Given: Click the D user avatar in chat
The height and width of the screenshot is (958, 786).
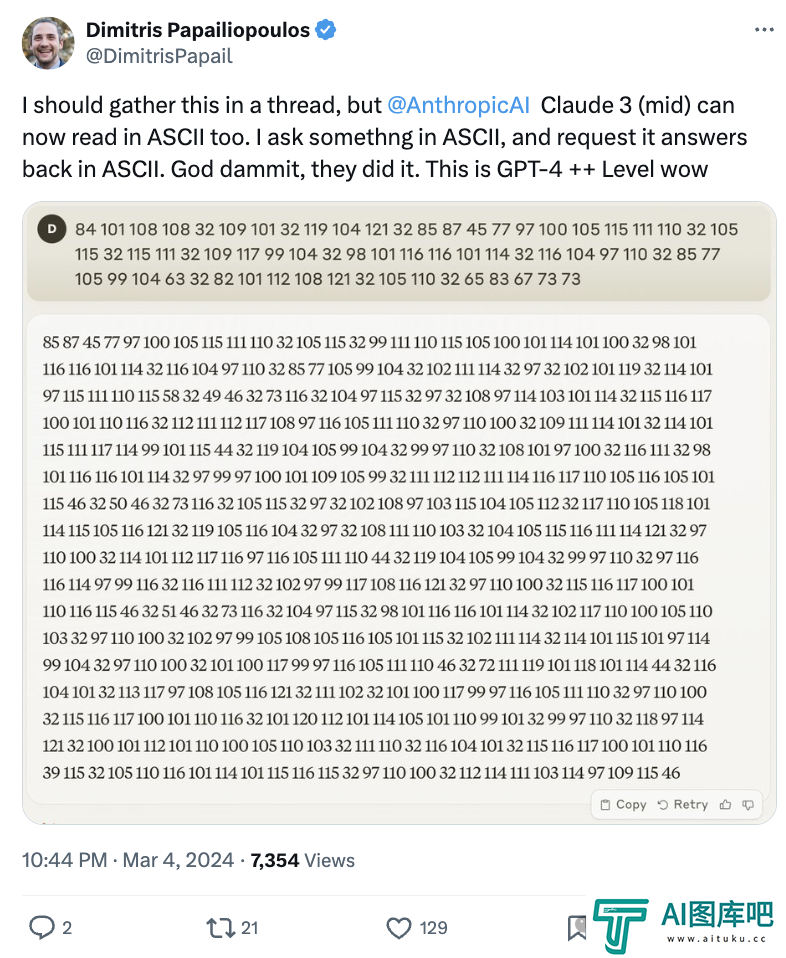Looking at the screenshot, I should point(52,229).
